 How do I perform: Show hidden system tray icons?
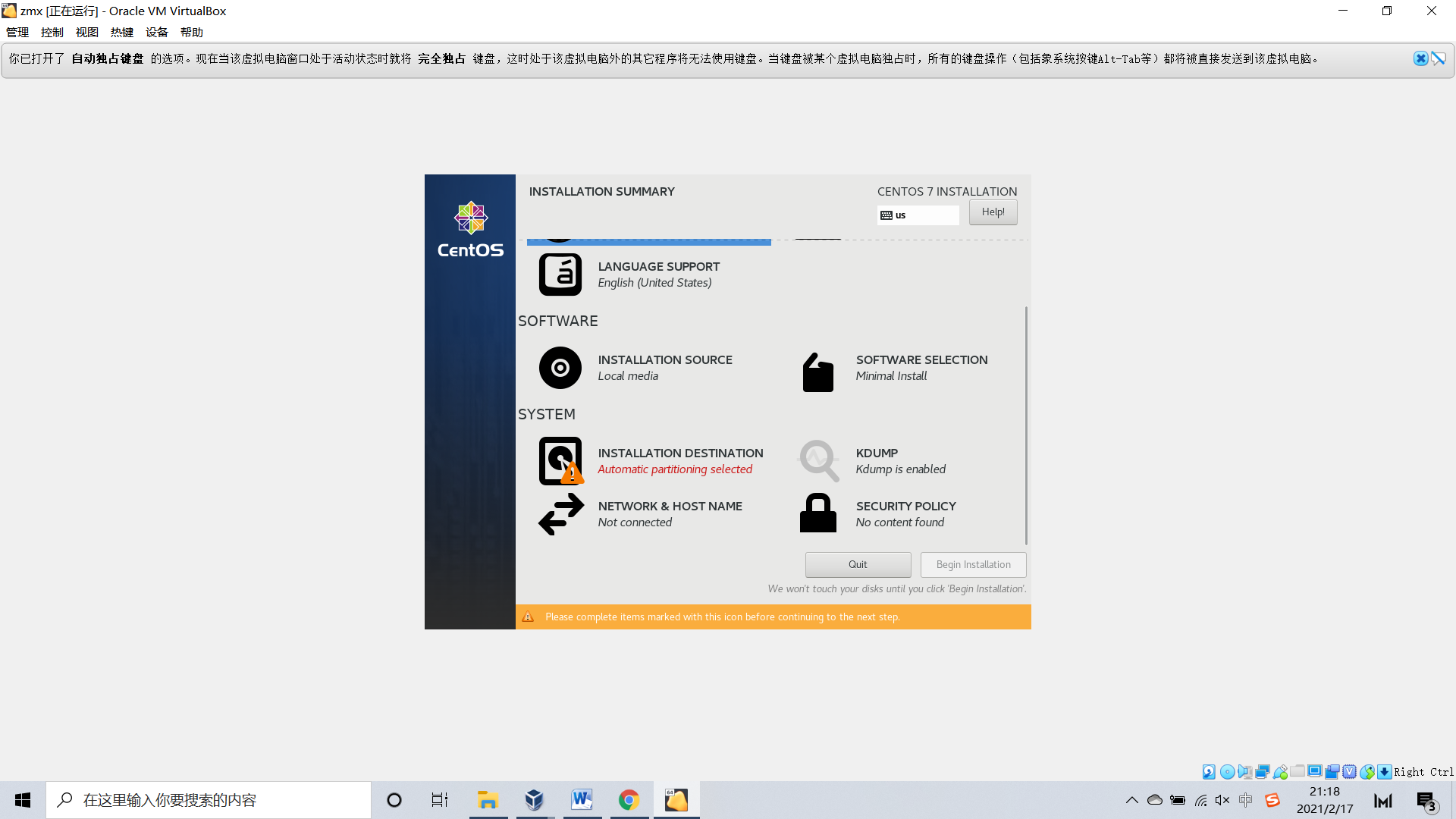pos(1131,800)
